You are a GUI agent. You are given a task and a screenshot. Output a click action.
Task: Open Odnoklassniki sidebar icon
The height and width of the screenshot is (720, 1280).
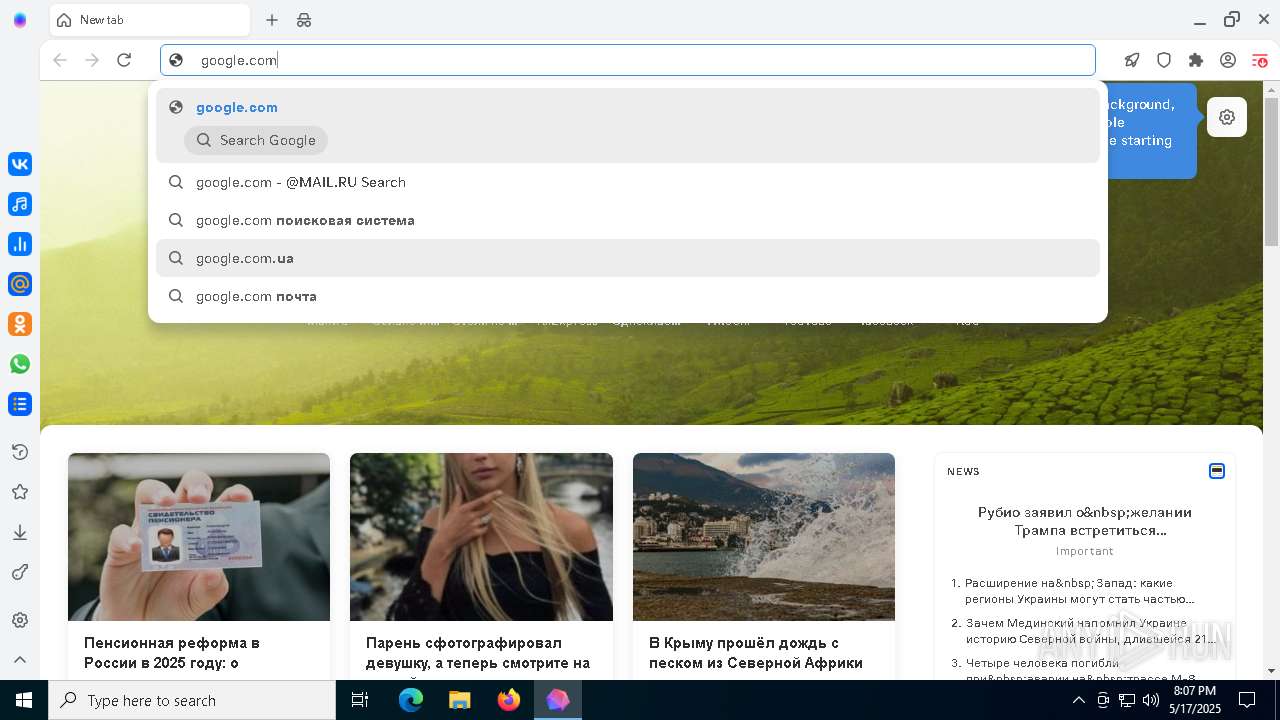pyautogui.click(x=20, y=324)
